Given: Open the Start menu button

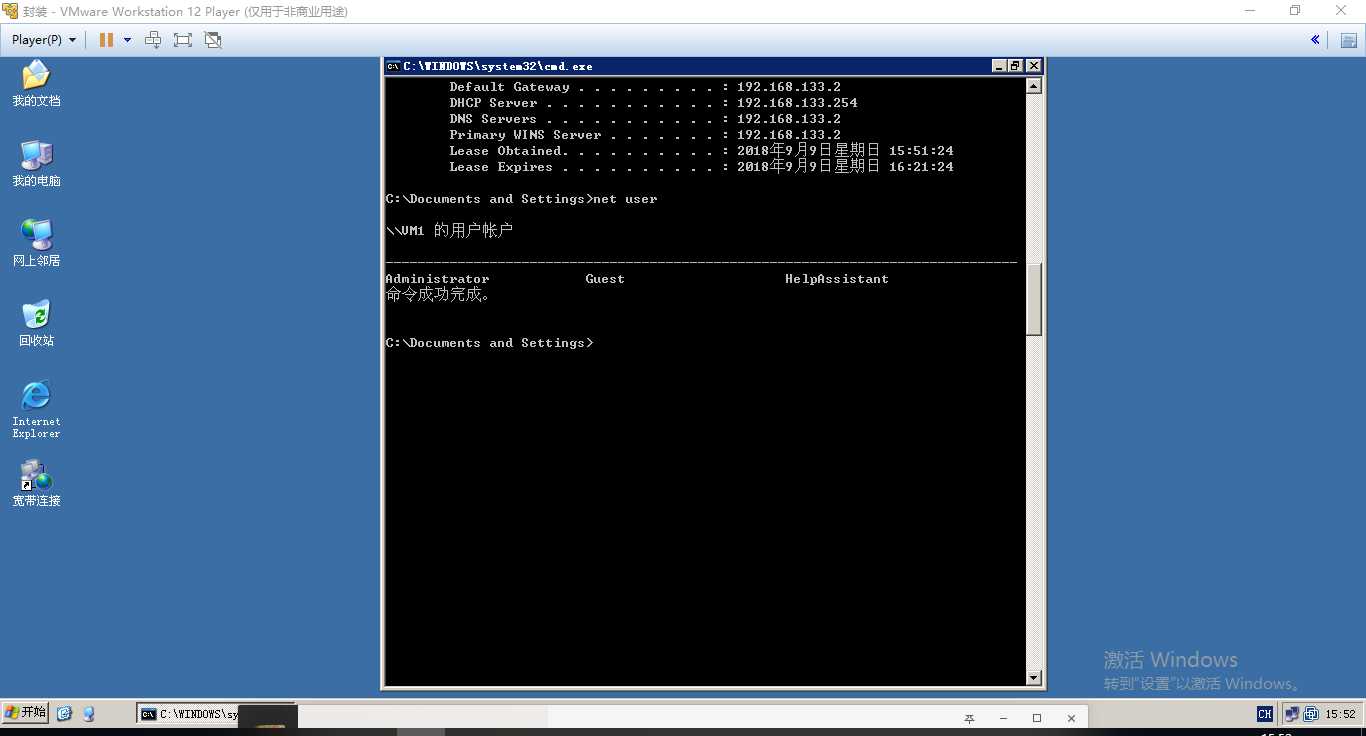Looking at the screenshot, I should click(25, 713).
